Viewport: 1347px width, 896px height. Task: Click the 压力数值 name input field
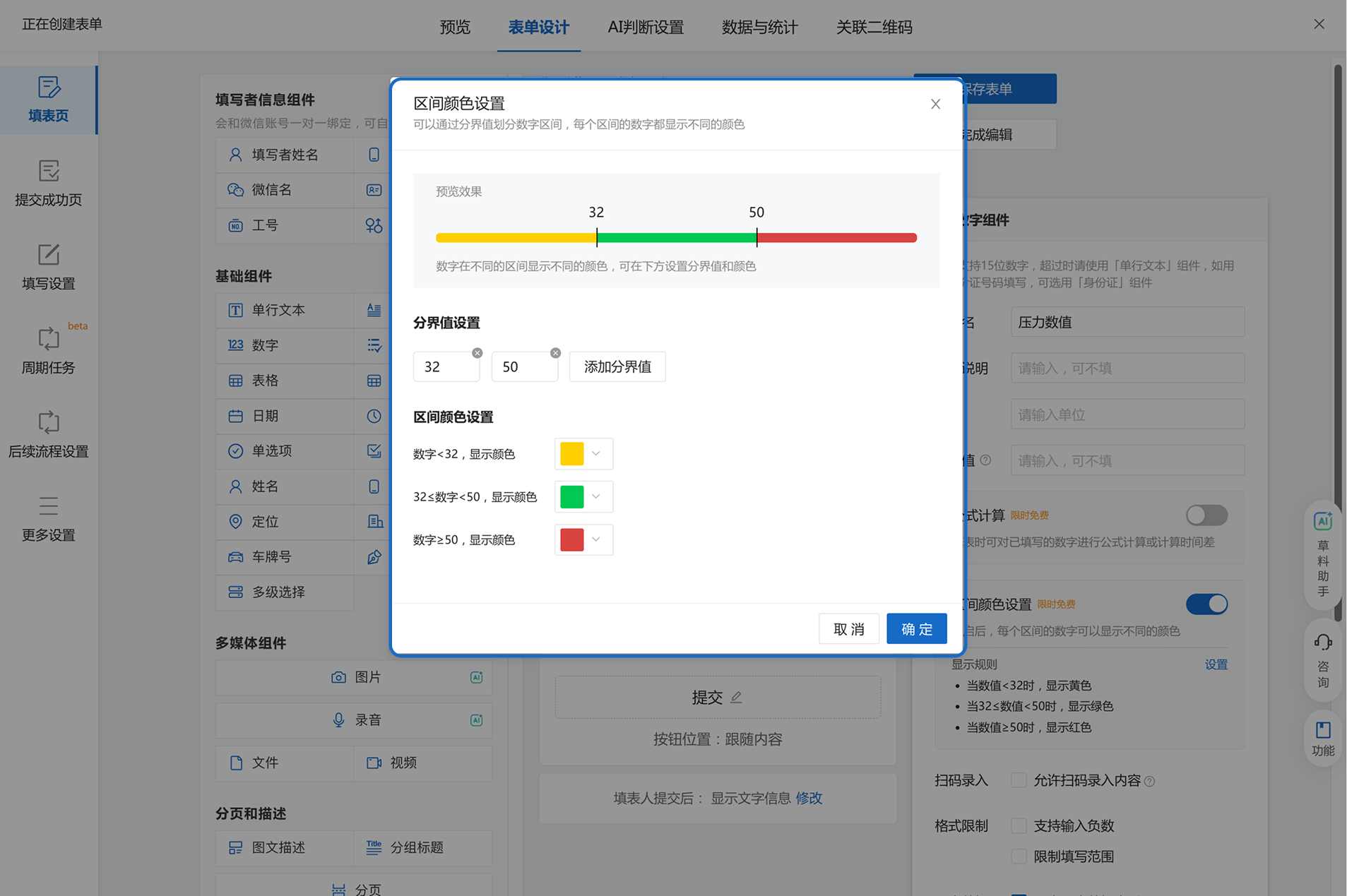click(x=1127, y=322)
